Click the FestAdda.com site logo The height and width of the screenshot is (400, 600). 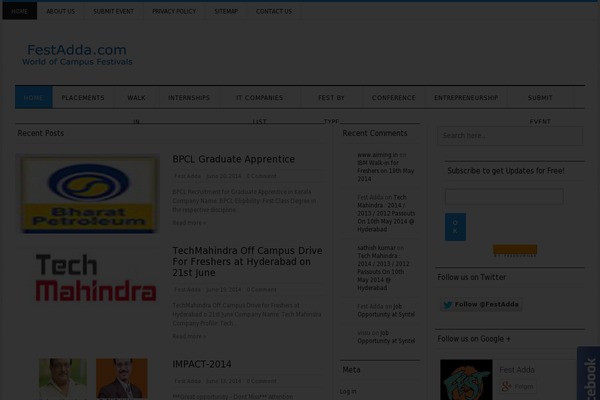pyautogui.click(x=77, y=55)
